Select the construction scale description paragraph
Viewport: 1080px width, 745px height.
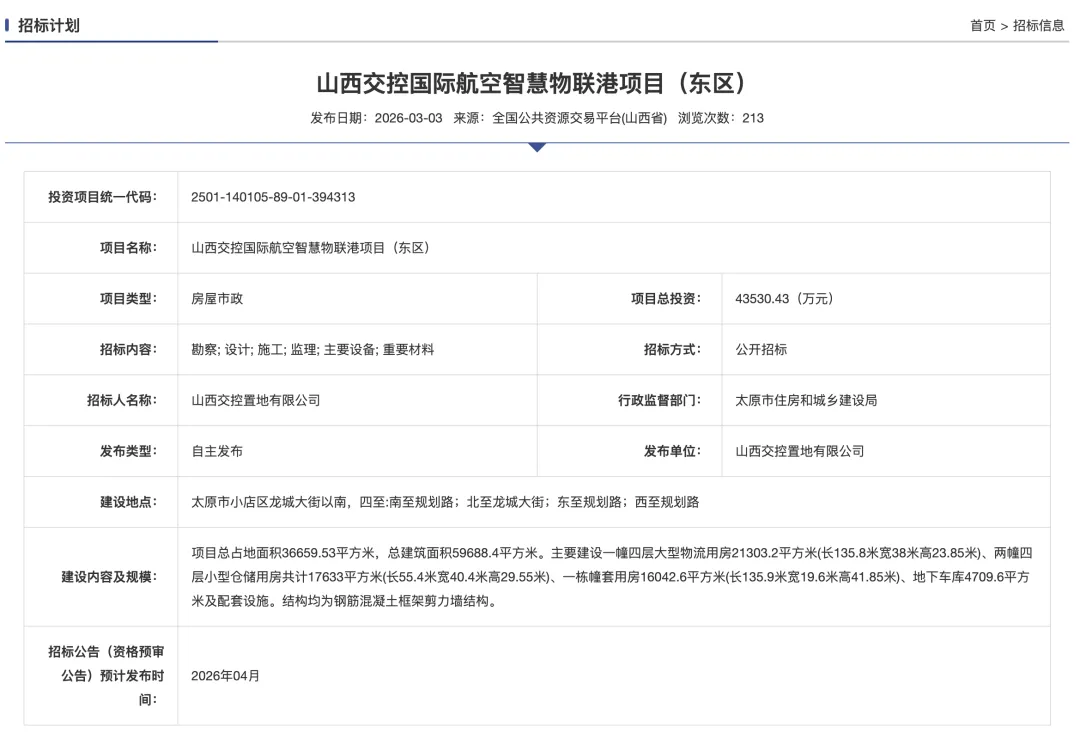[612, 577]
